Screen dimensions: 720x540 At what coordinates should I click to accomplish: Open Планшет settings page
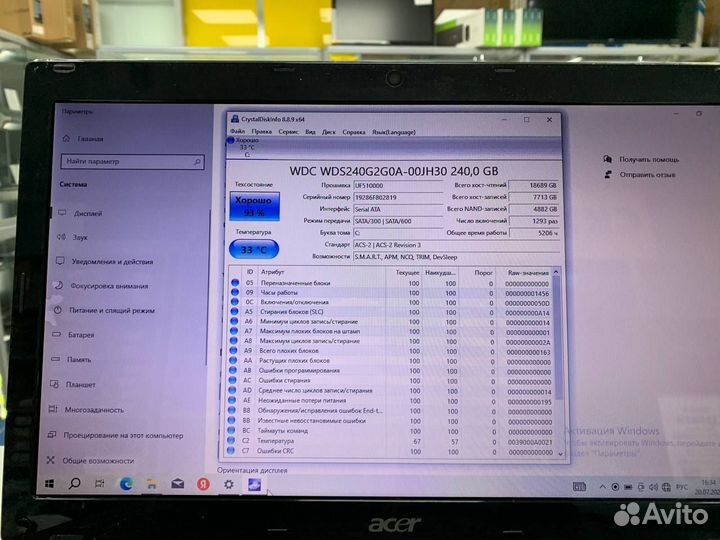coord(73,384)
